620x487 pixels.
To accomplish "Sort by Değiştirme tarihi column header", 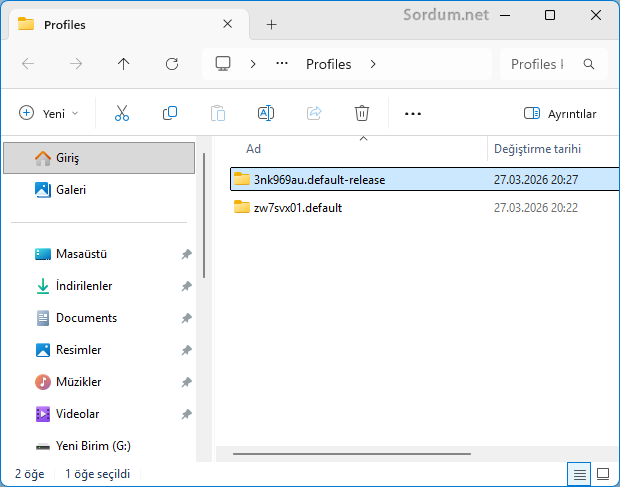I will [x=537, y=149].
